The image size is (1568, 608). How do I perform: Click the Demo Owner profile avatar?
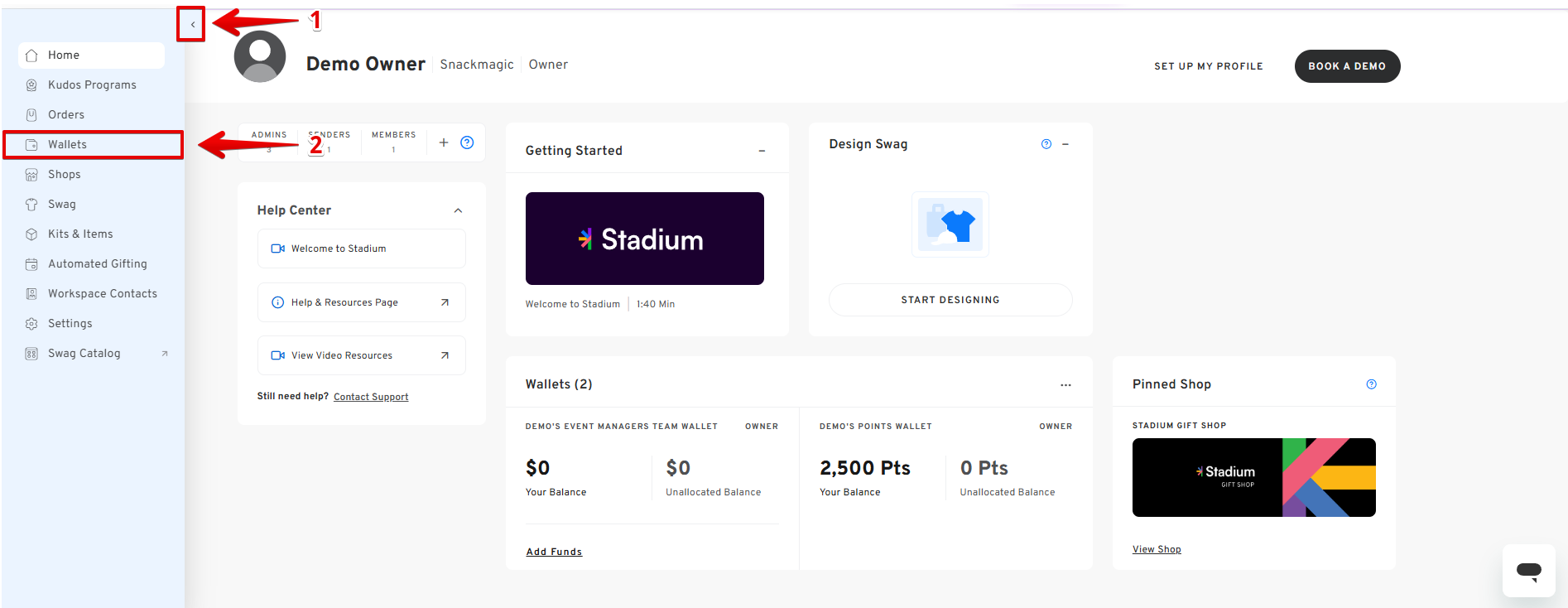pos(260,57)
